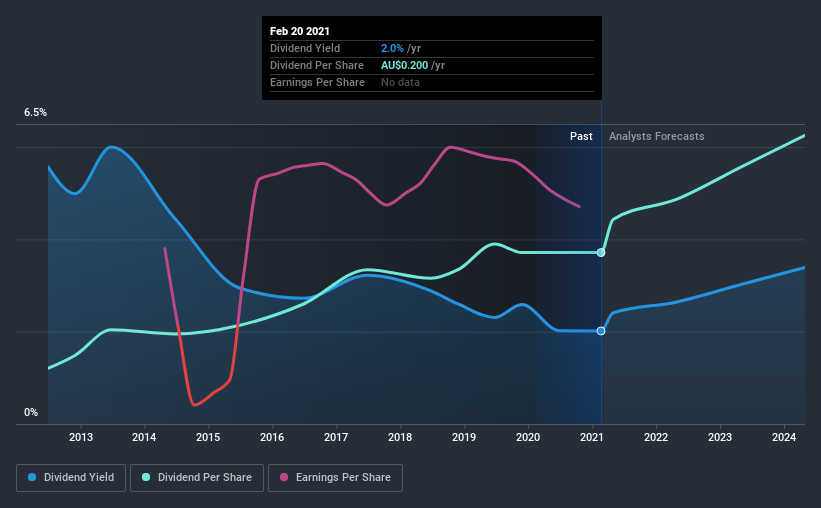Click the red trough of the earnings line

(195, 404)
